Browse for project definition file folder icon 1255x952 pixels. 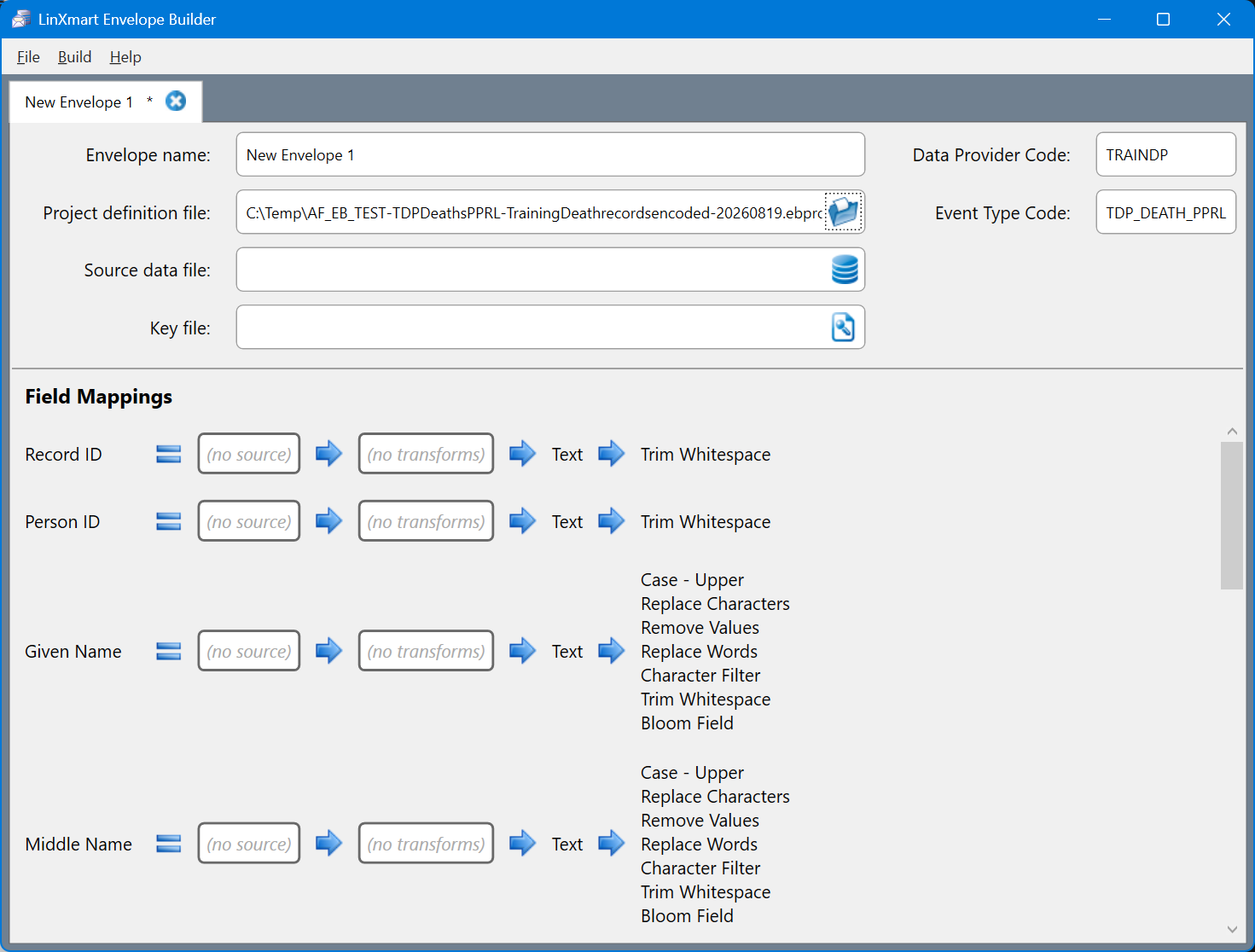844,212
